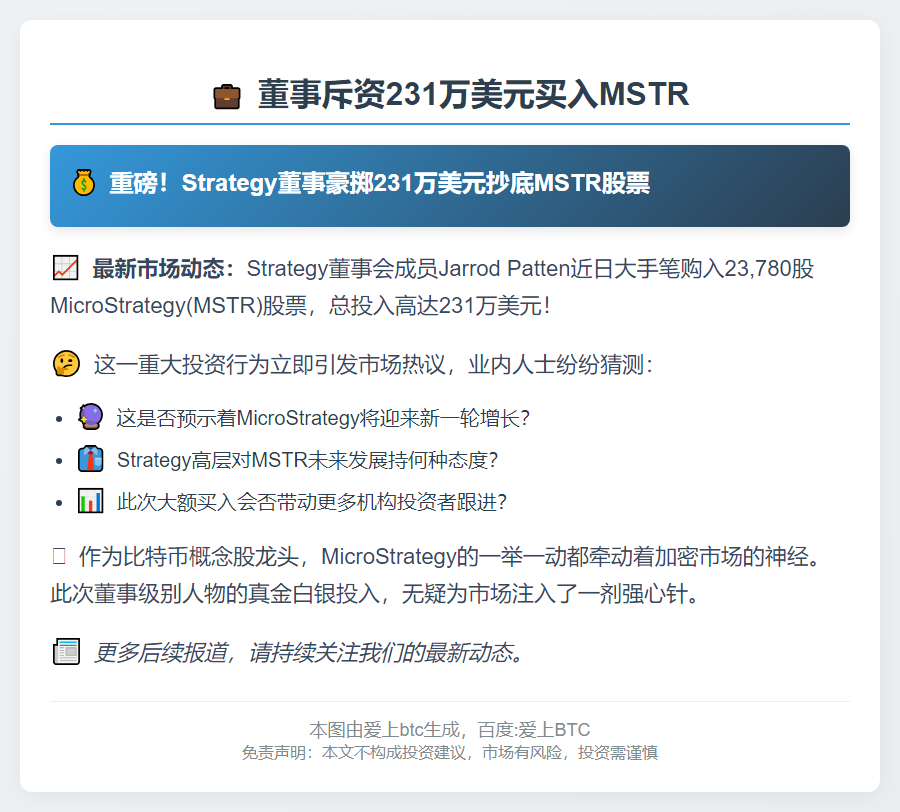Click the italic text 更多后续报道，请持续关注
The height and width of the screenshot is (812, 900).
(308, 654)
